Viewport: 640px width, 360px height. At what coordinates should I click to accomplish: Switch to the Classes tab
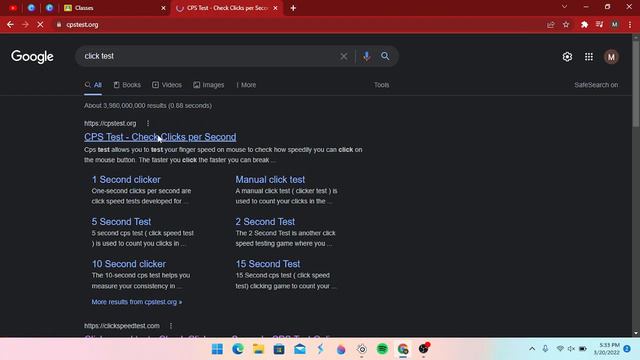pyautogui.click(x=112, y=8)
